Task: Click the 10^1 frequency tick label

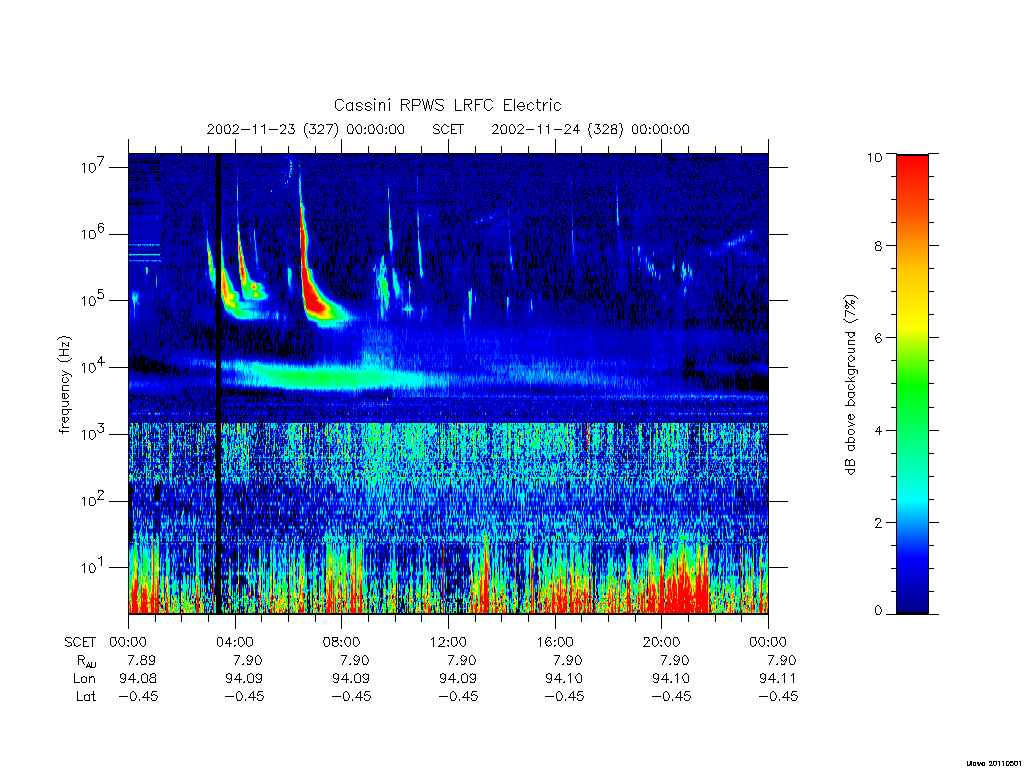Action: (93, 567)
